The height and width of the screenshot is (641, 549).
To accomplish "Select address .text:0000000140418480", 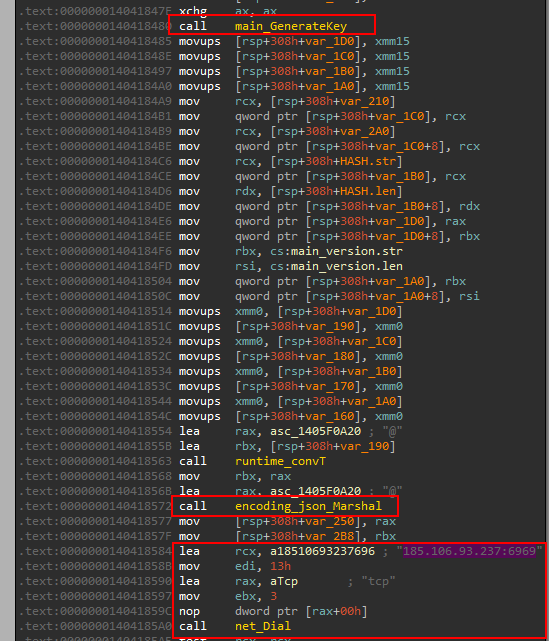I will (x=95, y=26).
